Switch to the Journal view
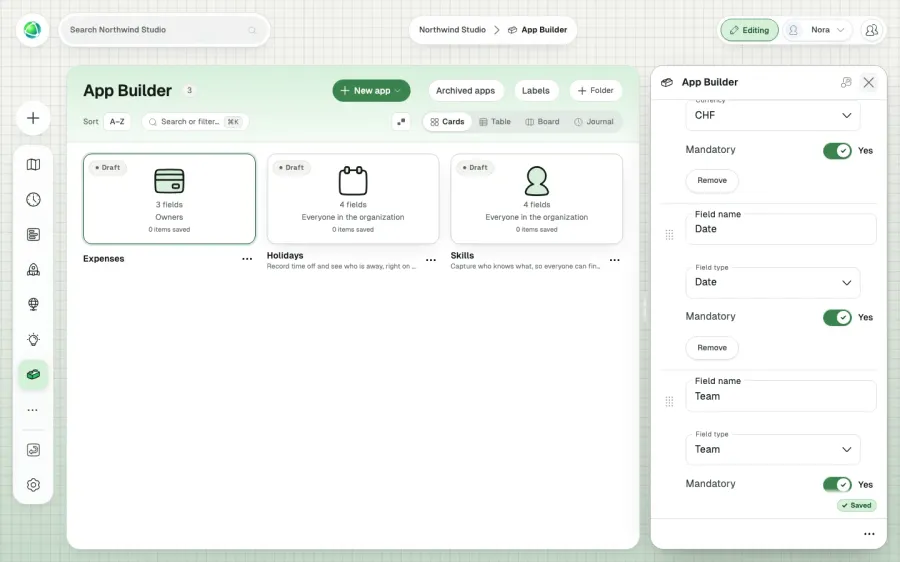 (594, 122)
